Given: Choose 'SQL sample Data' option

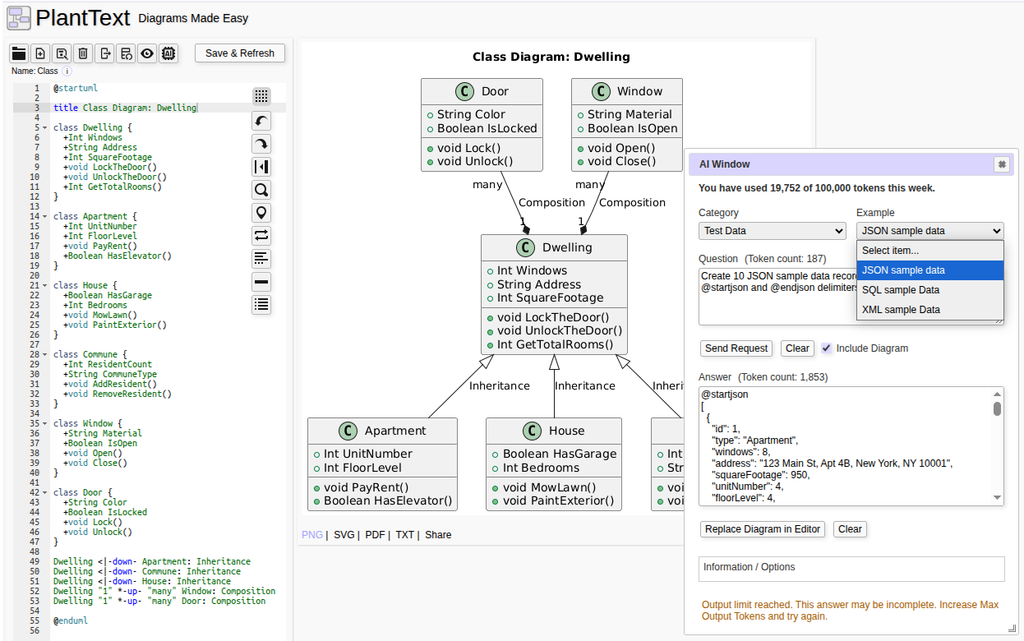Looking at the screenshot, I should pos(929,290).
